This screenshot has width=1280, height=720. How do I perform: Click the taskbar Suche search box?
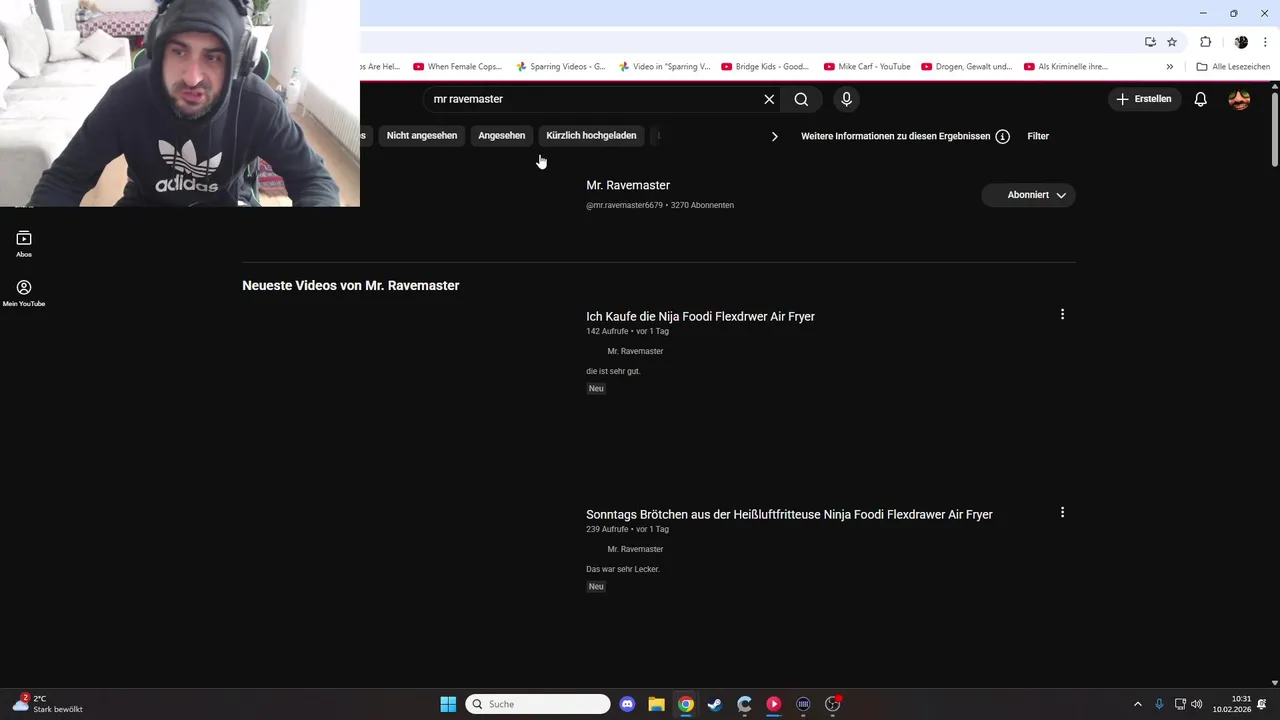[538, 704]
